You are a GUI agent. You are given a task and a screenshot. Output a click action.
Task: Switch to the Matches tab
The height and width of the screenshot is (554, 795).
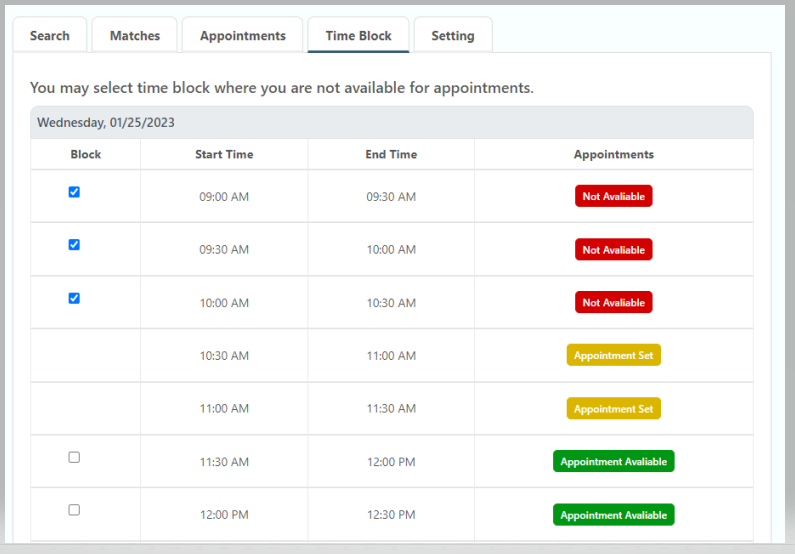[x=135, y=35]
